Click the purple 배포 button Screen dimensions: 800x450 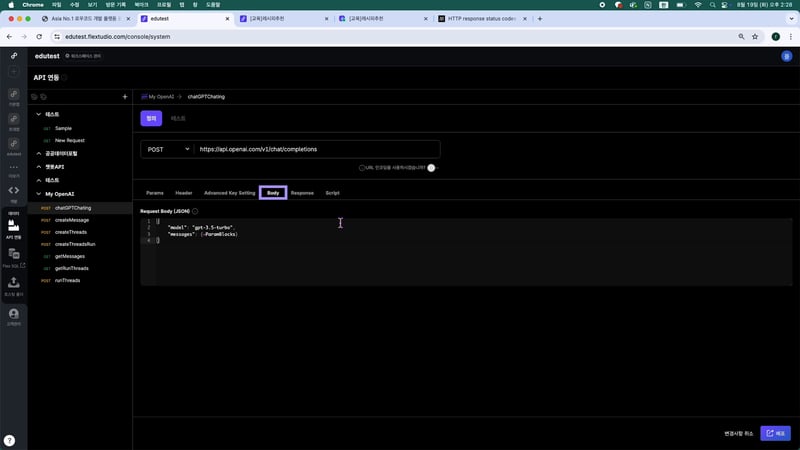[x=776, y=433]
